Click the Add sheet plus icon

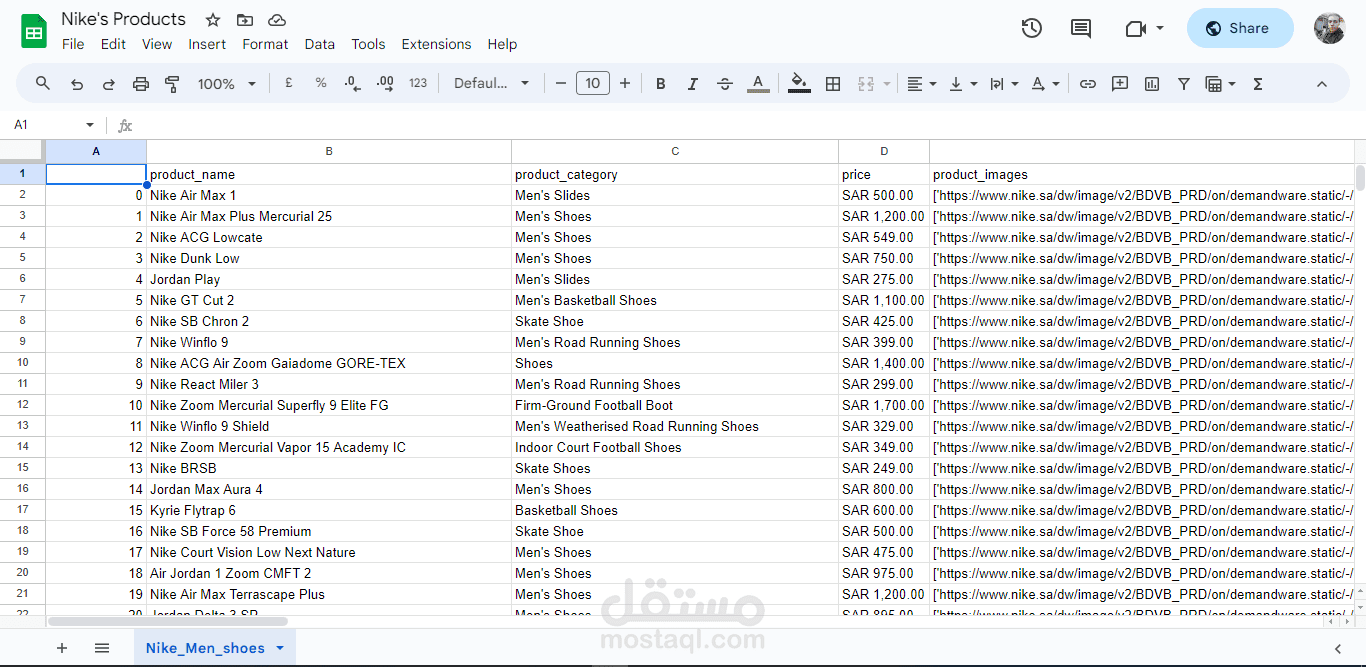point(62,648)
